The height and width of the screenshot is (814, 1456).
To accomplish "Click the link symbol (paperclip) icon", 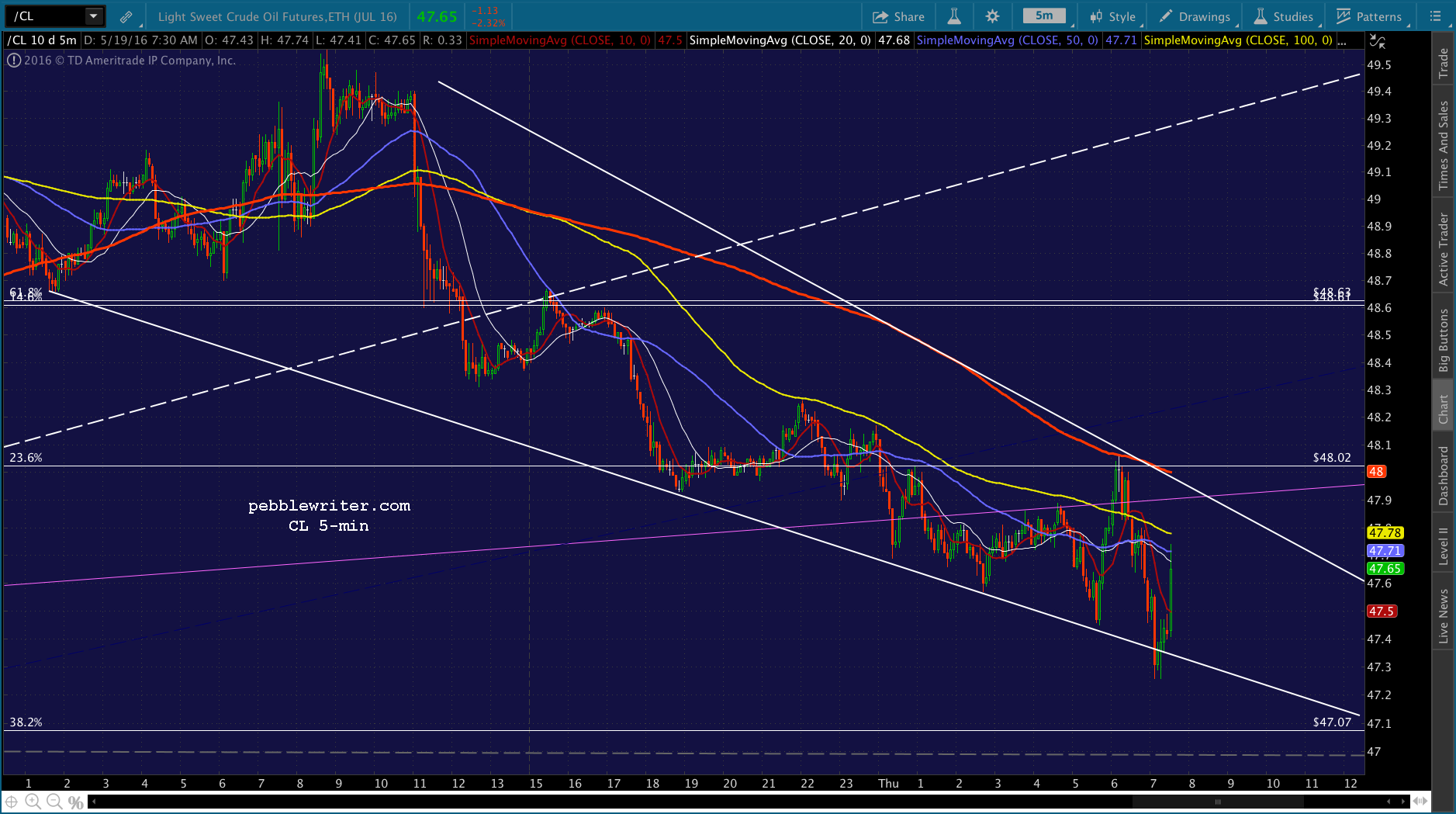I will coord(126,16).
